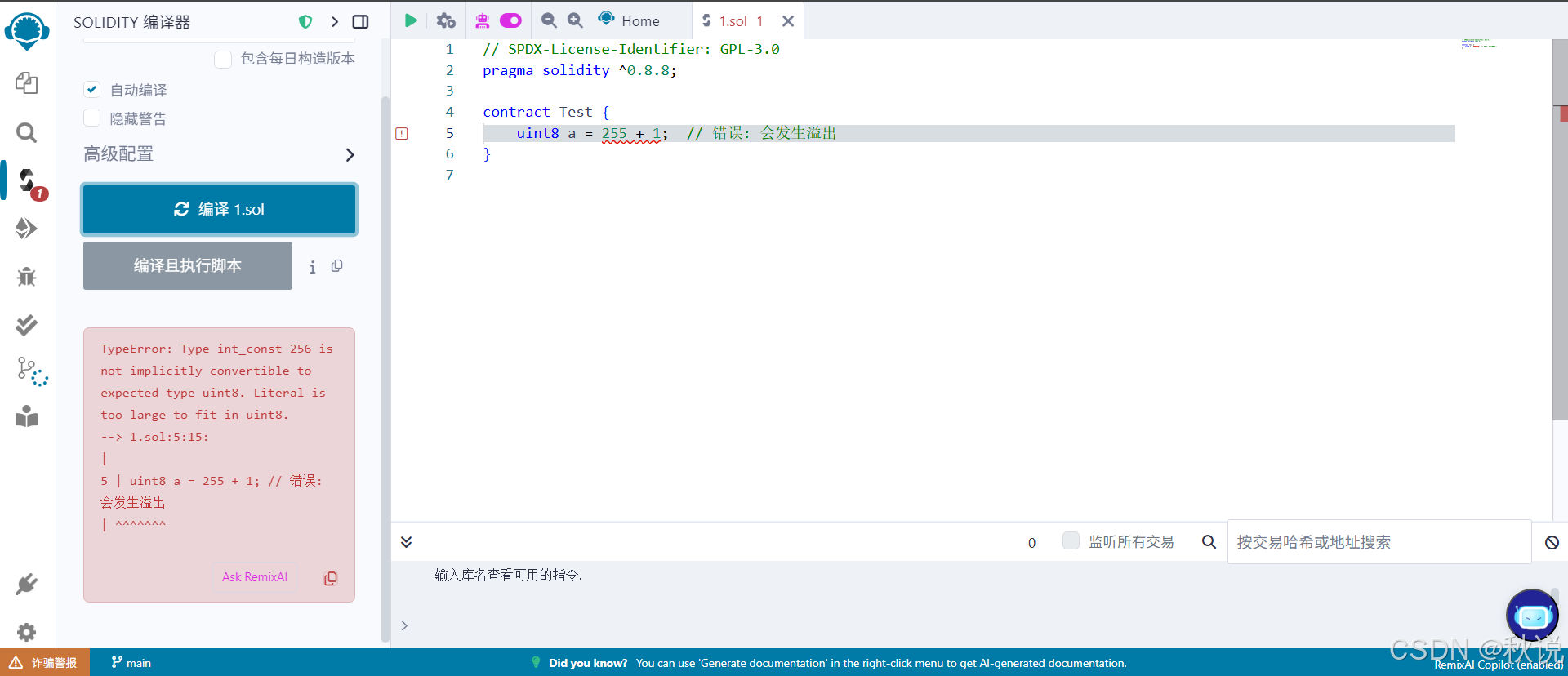
Task: Copy the TypeError message to clipboard
Action: [x=331, y=578]
